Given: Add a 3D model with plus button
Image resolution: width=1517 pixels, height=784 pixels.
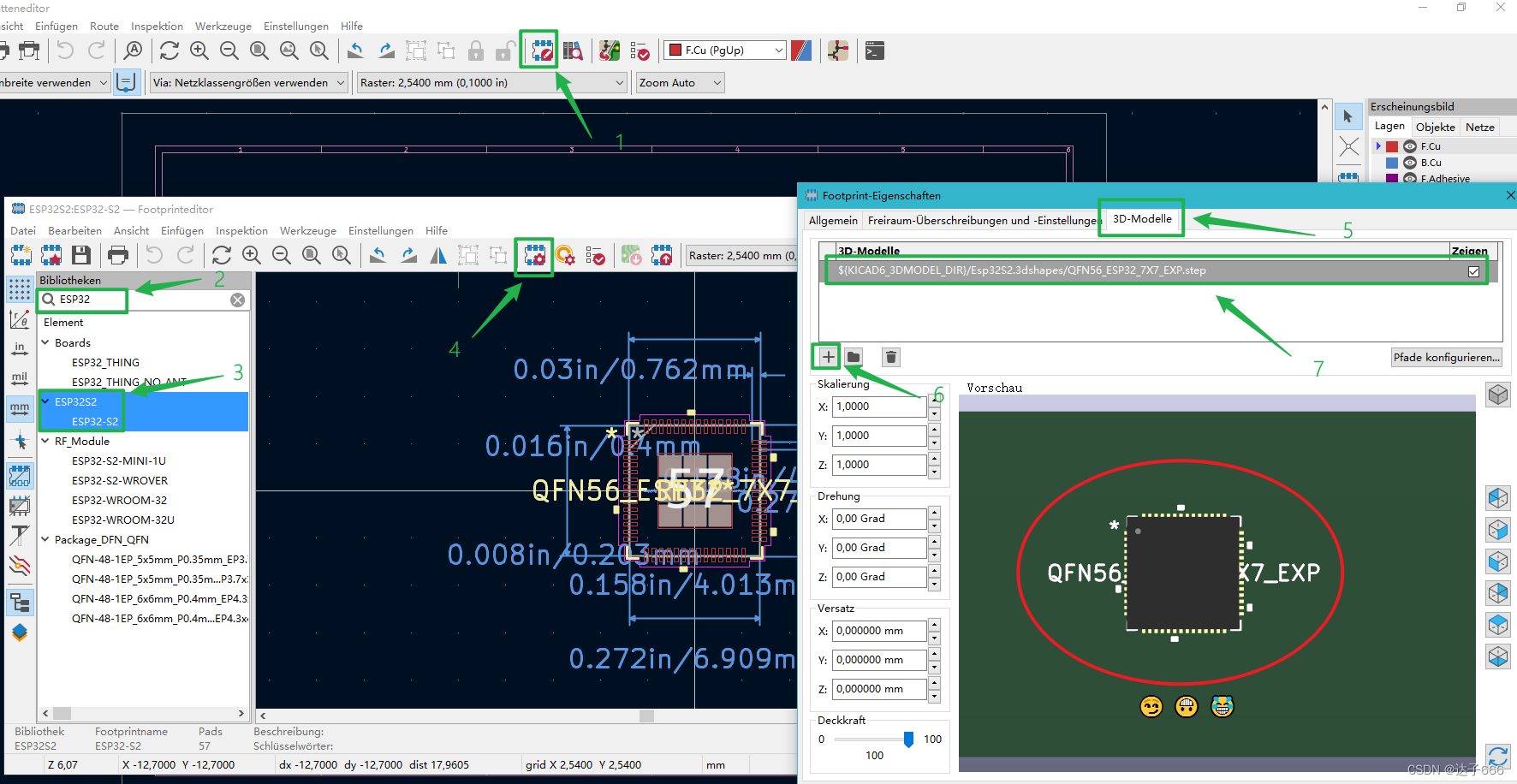Looking at the screenshot, I should [827, 357].
